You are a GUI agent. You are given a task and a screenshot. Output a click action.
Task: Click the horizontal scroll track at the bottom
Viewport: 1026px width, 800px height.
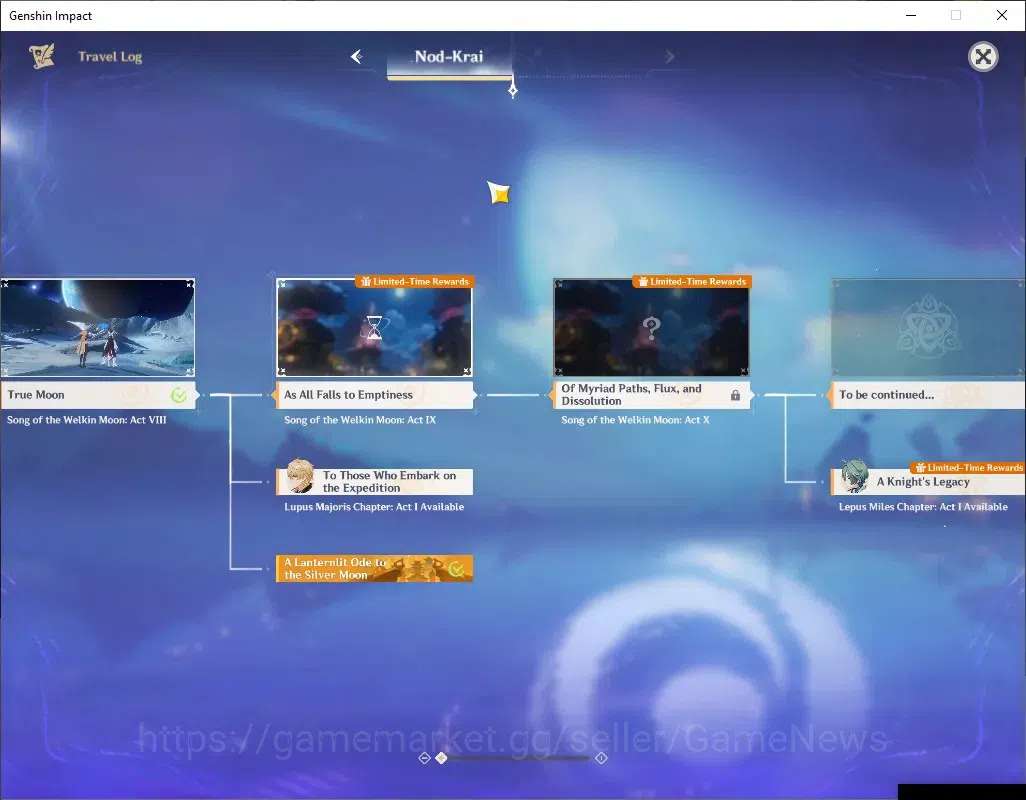click(512, 758)
